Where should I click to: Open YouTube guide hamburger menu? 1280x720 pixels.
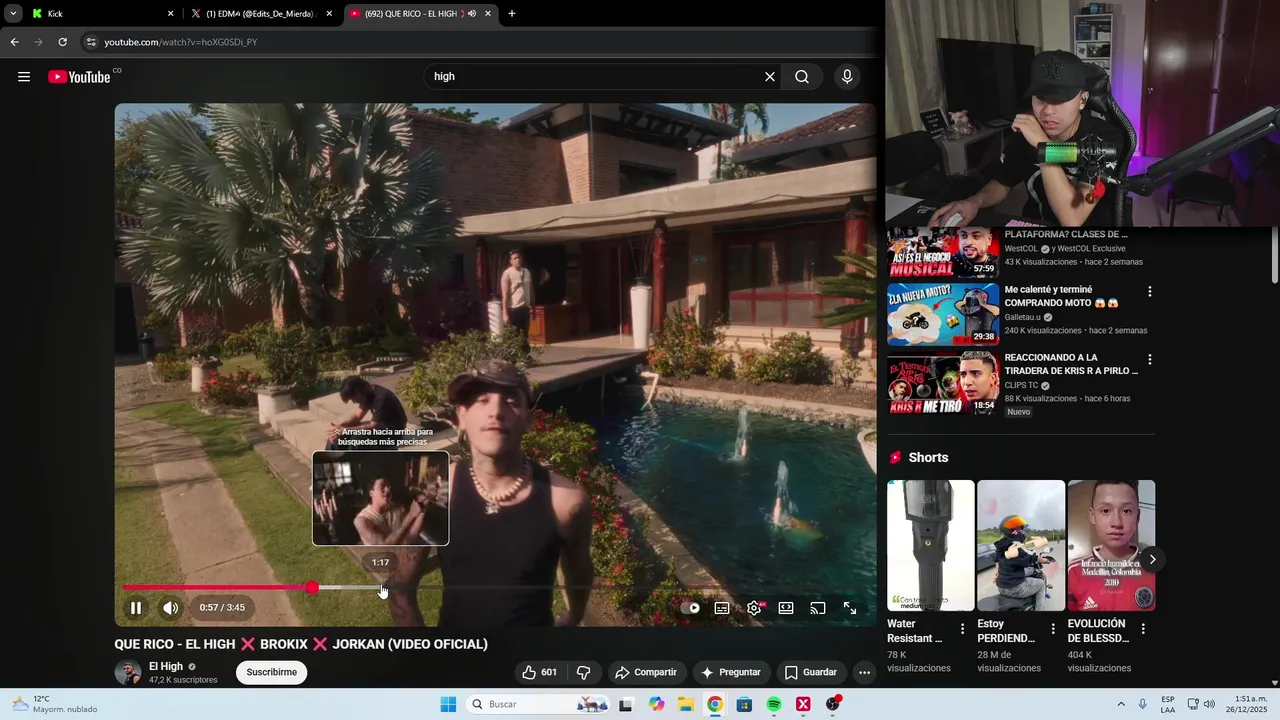[24, 77]
